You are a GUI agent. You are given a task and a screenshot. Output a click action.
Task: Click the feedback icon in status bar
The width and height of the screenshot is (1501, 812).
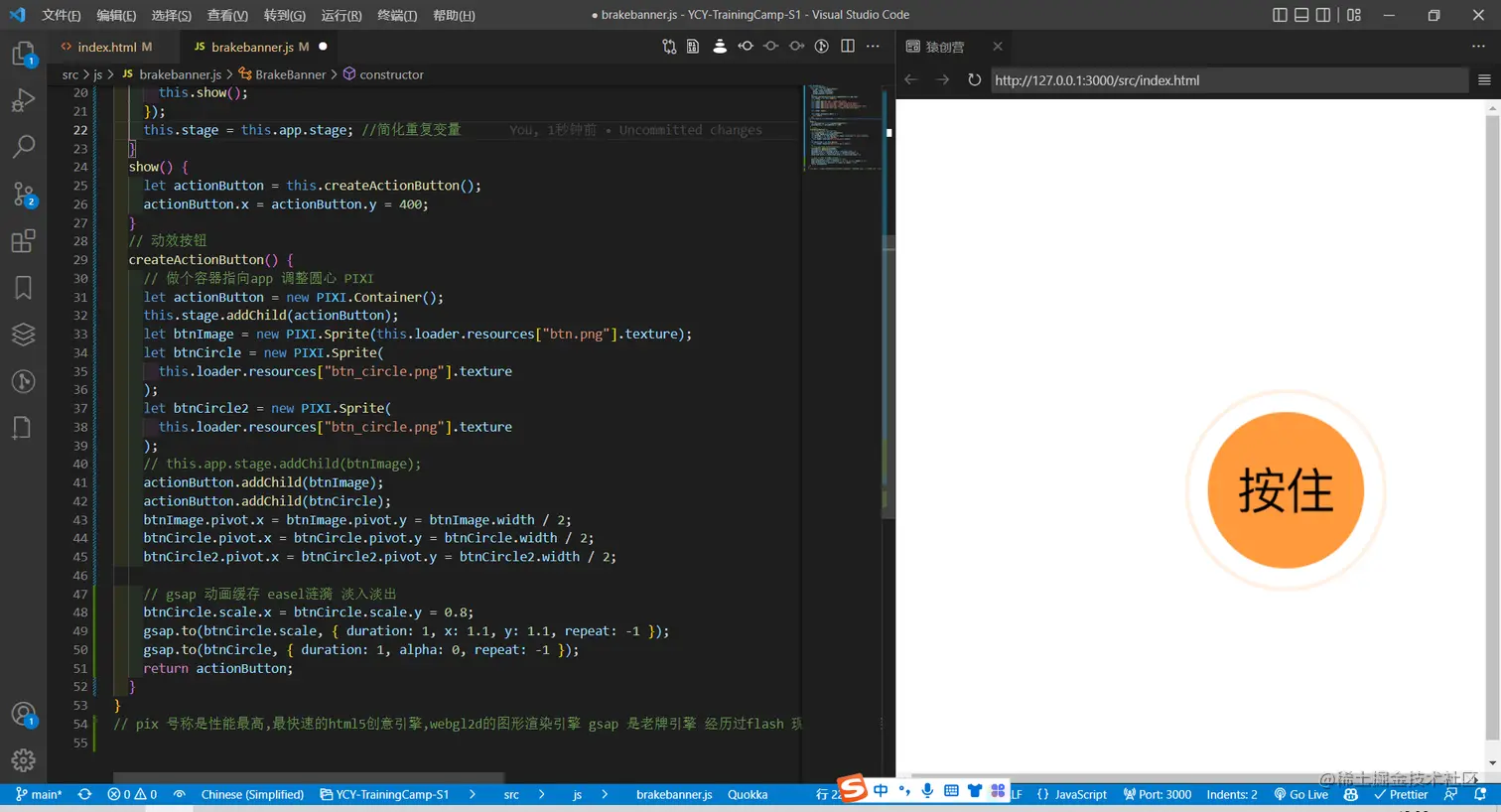1451,795
